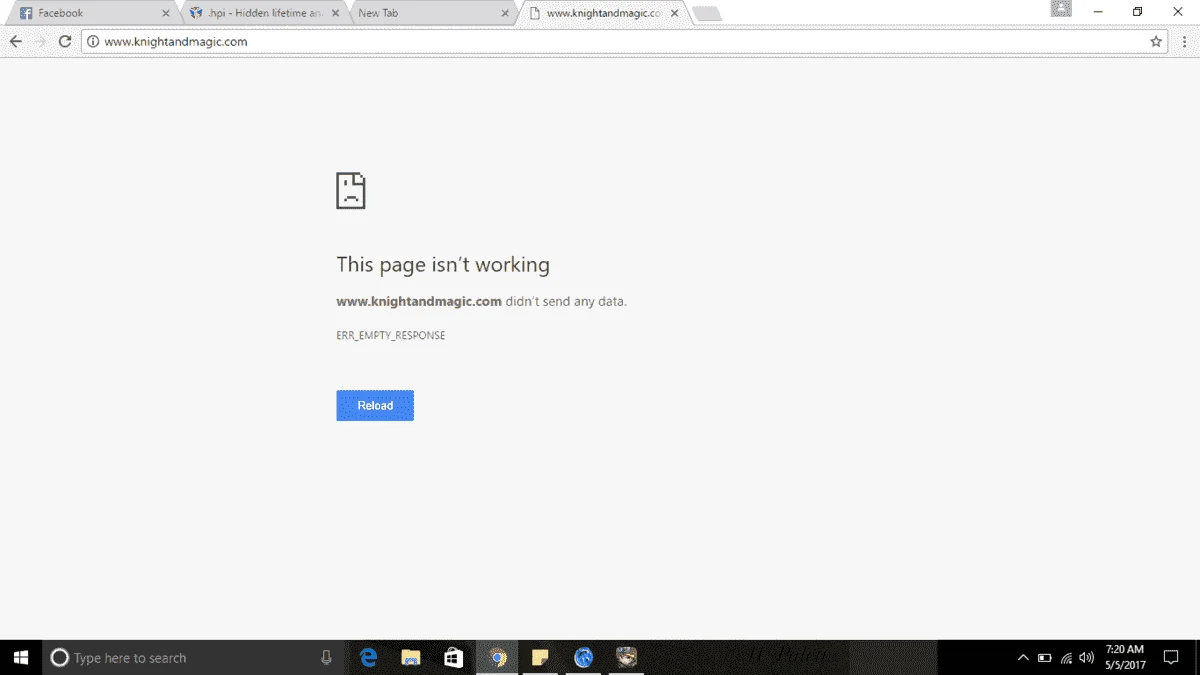Open the volume speaker control
Screen dimensions: 1200x675
point(1087,658)
